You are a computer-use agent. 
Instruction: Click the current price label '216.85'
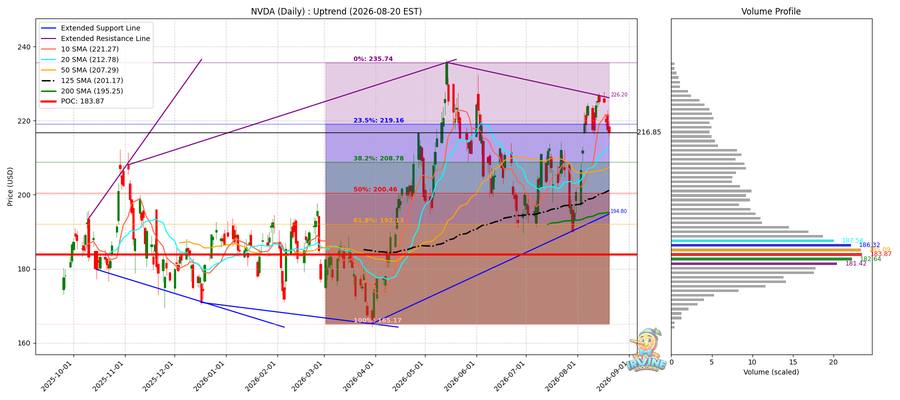pyautogui.click(x=650, y=133)
